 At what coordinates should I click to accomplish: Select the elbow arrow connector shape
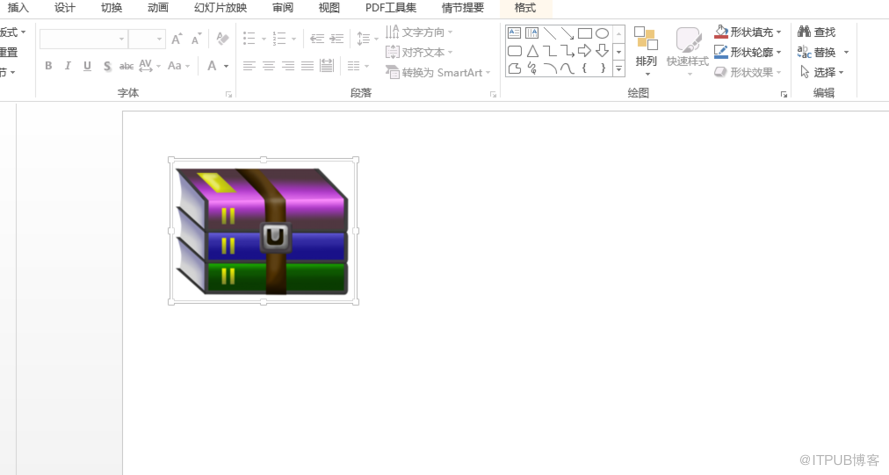[x=567, y=51]
